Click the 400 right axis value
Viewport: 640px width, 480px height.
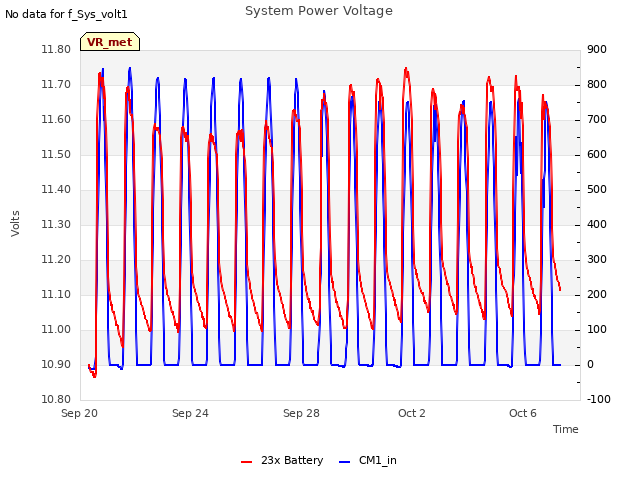click(x=597, y=224)
